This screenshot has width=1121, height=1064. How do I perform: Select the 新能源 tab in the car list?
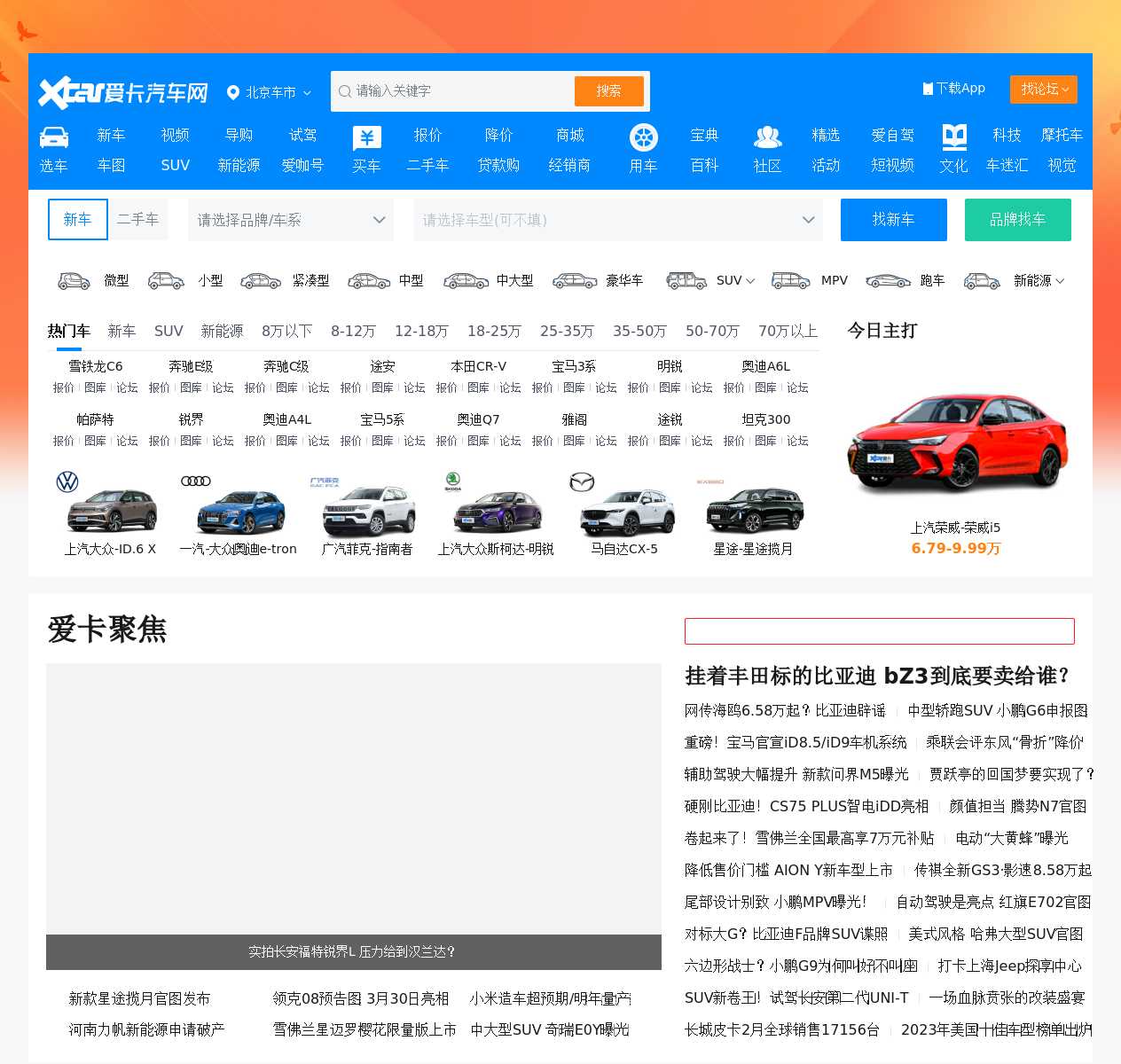[222, 331]
